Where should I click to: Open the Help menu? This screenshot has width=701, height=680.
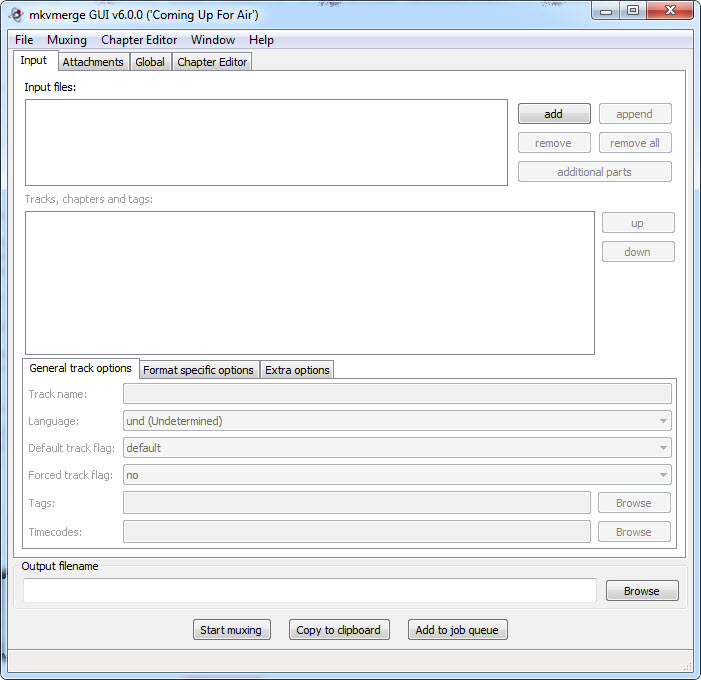(x=261, y=40)
